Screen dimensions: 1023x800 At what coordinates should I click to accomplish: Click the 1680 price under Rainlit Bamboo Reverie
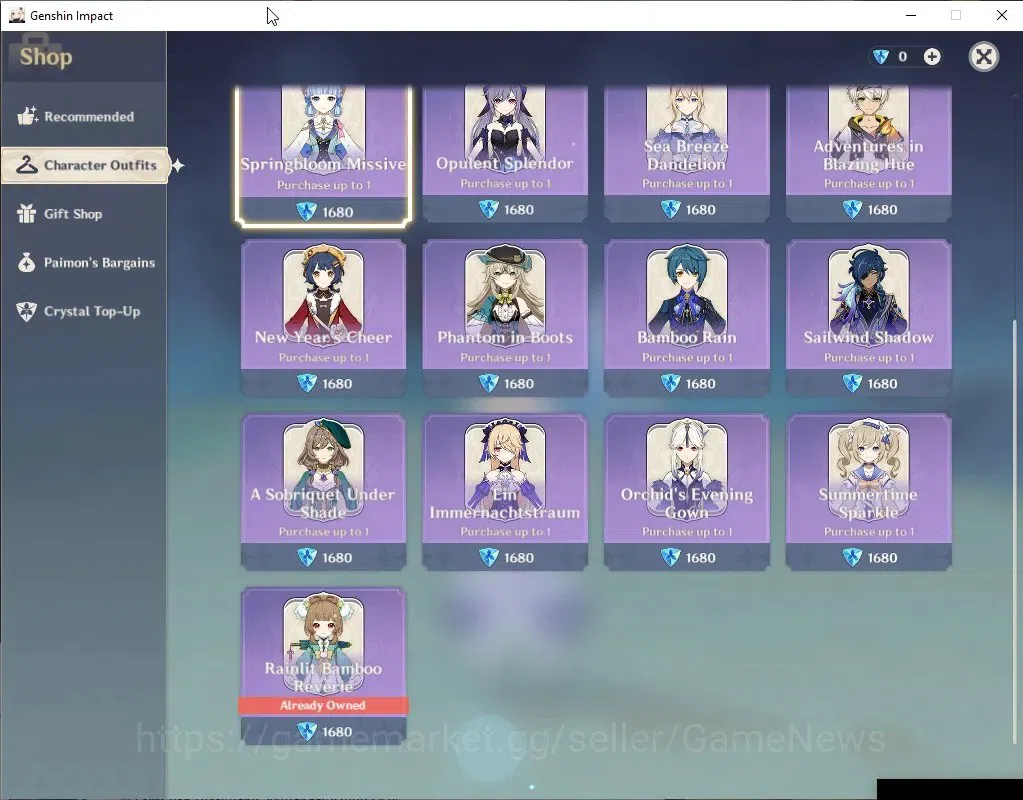tap(337, 732)
